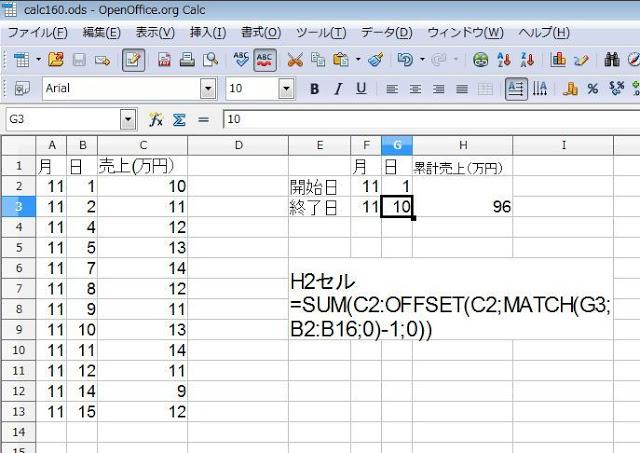The width and height of the screenshot is (640, 453).
Task: Click the Cut scissors icon
Action: pyautogui.click(x=295, y=60)
